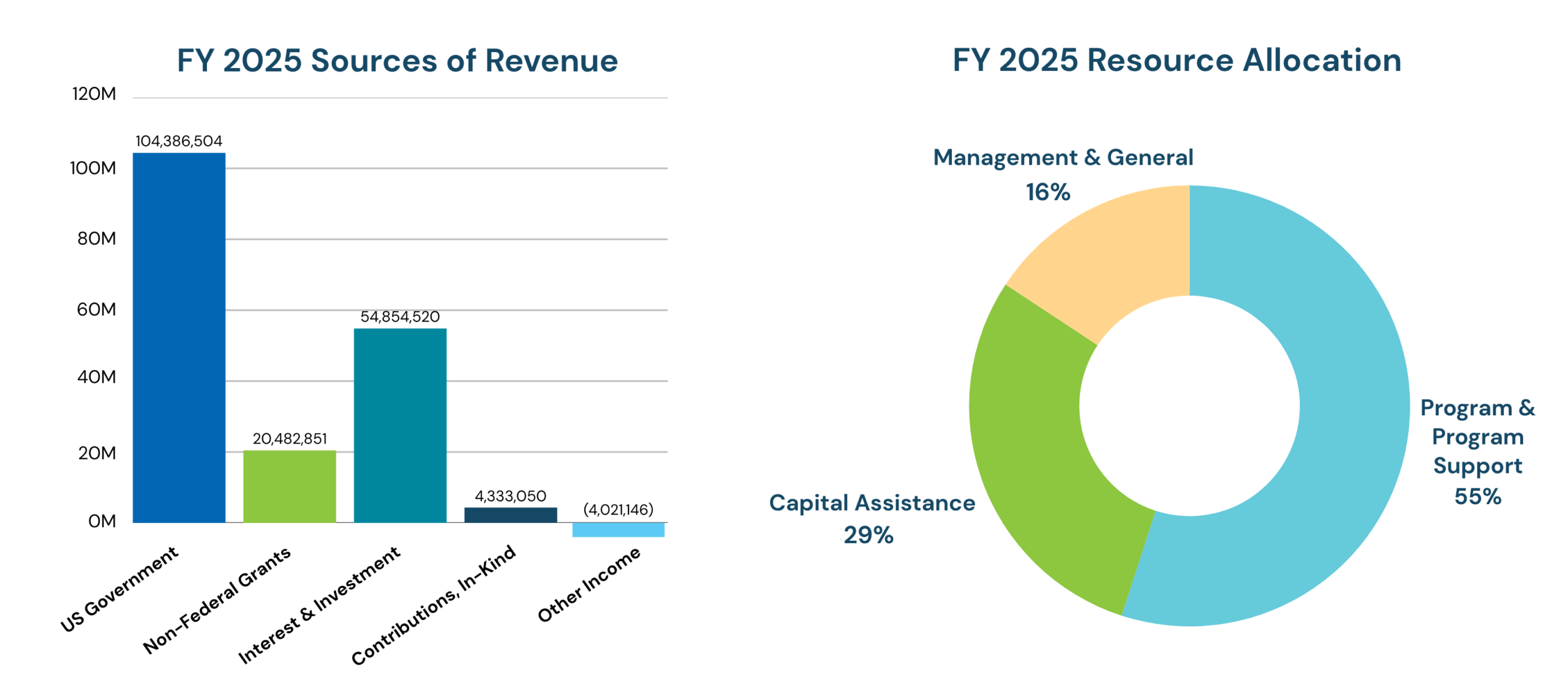This screenshot has width=1568, height=686.
Task: Click the FY 2025 Resource Allocation title
Action: (x=1177, y=60)
